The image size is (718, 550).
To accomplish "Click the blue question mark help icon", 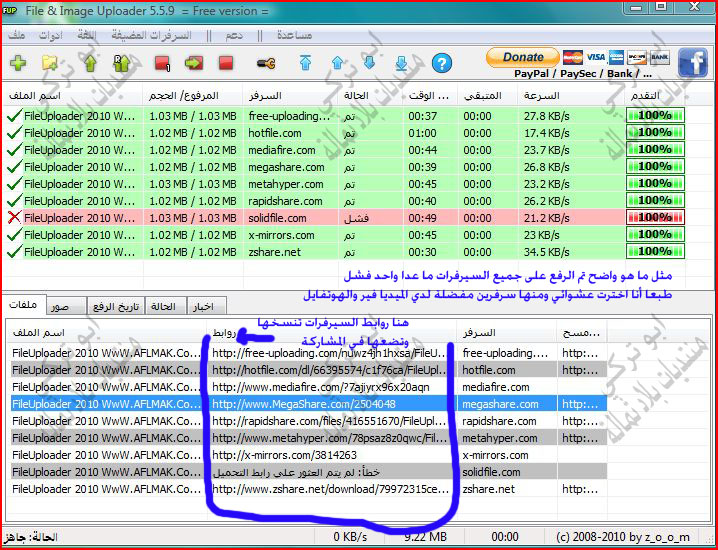I will [x=442, y=63].
